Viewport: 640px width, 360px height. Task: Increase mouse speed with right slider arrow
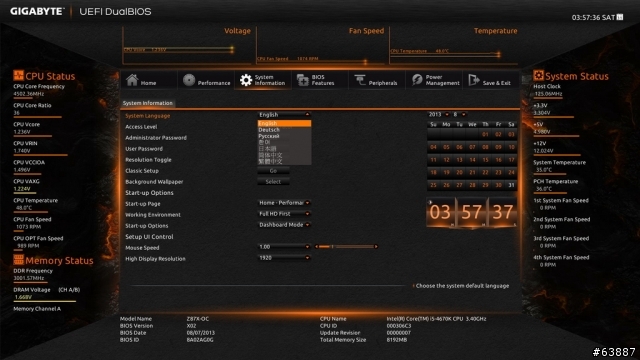pos(376,247)
